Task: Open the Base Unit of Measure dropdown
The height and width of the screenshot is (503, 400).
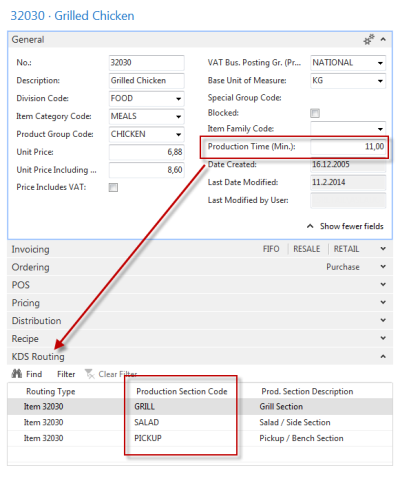Action: point(380,81)
